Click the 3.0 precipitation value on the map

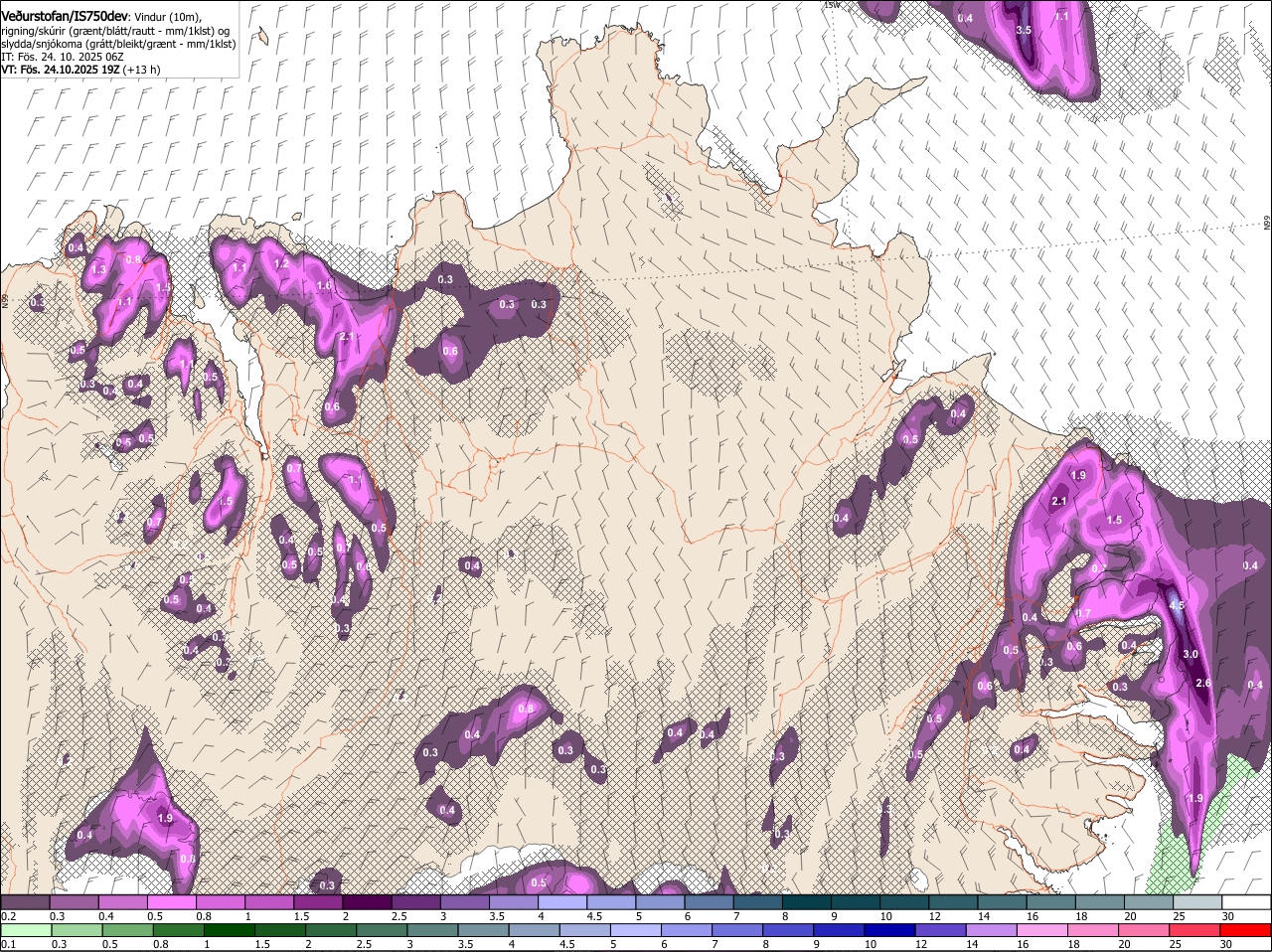coord(1191,654)
